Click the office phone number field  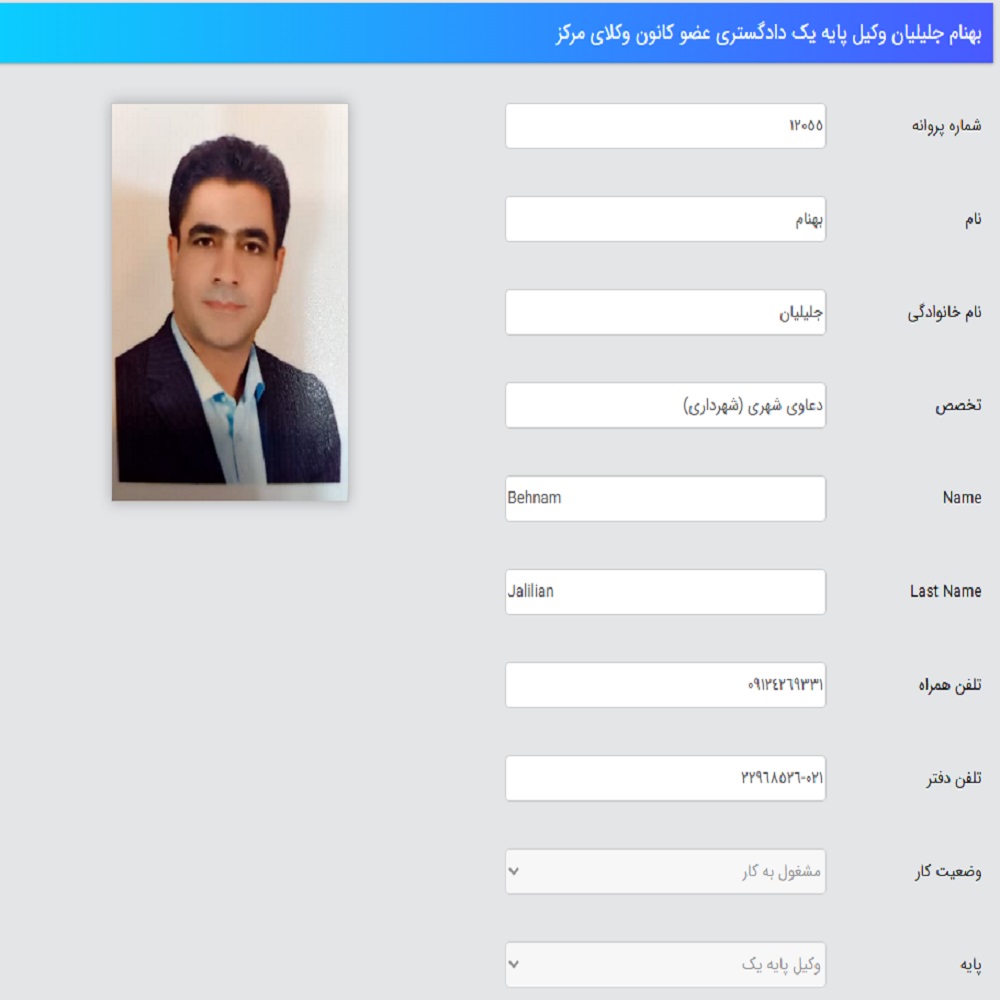(665, 778)
